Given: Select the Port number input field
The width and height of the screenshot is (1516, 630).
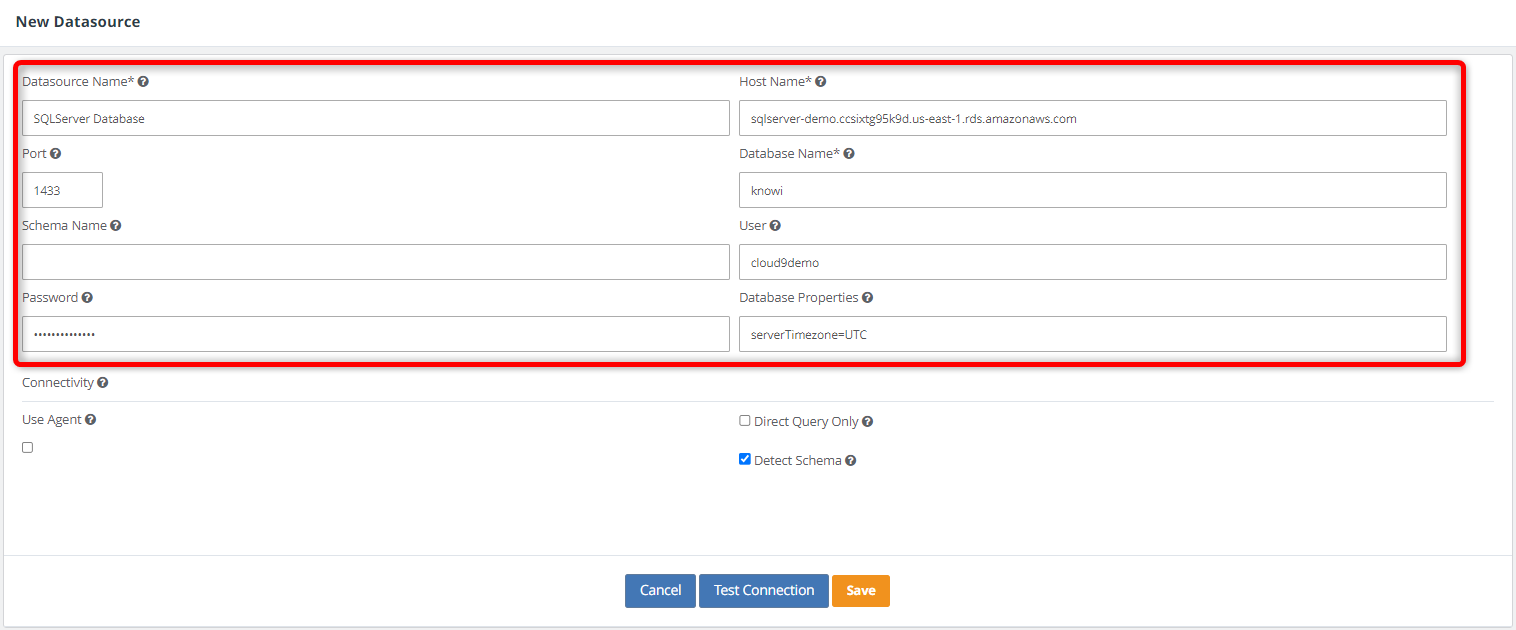Looking at the screenshot, I should (x=62, y=190).
